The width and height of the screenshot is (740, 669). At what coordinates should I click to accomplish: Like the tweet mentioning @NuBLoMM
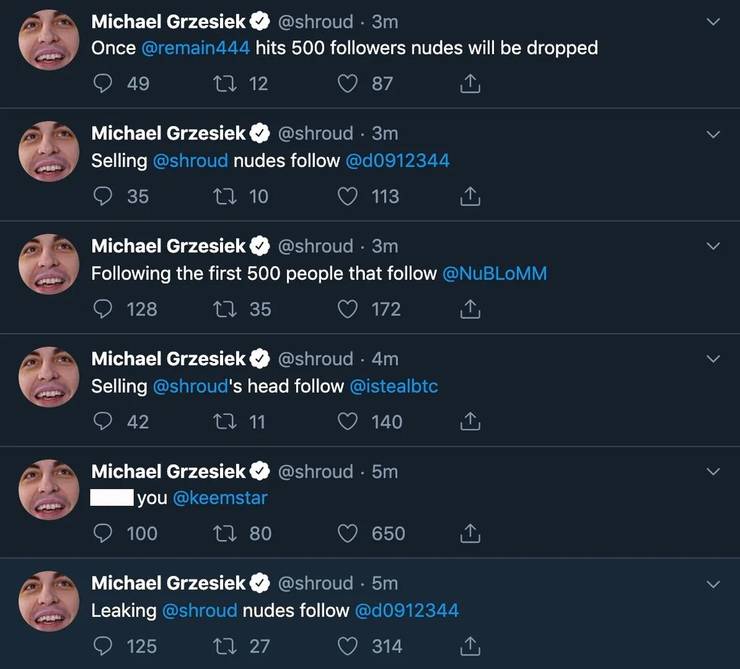pos(349,309)
